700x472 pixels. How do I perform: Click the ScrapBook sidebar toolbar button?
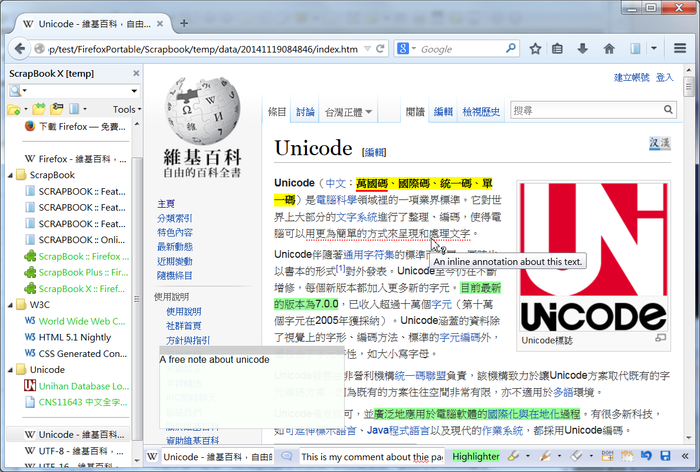635,49
